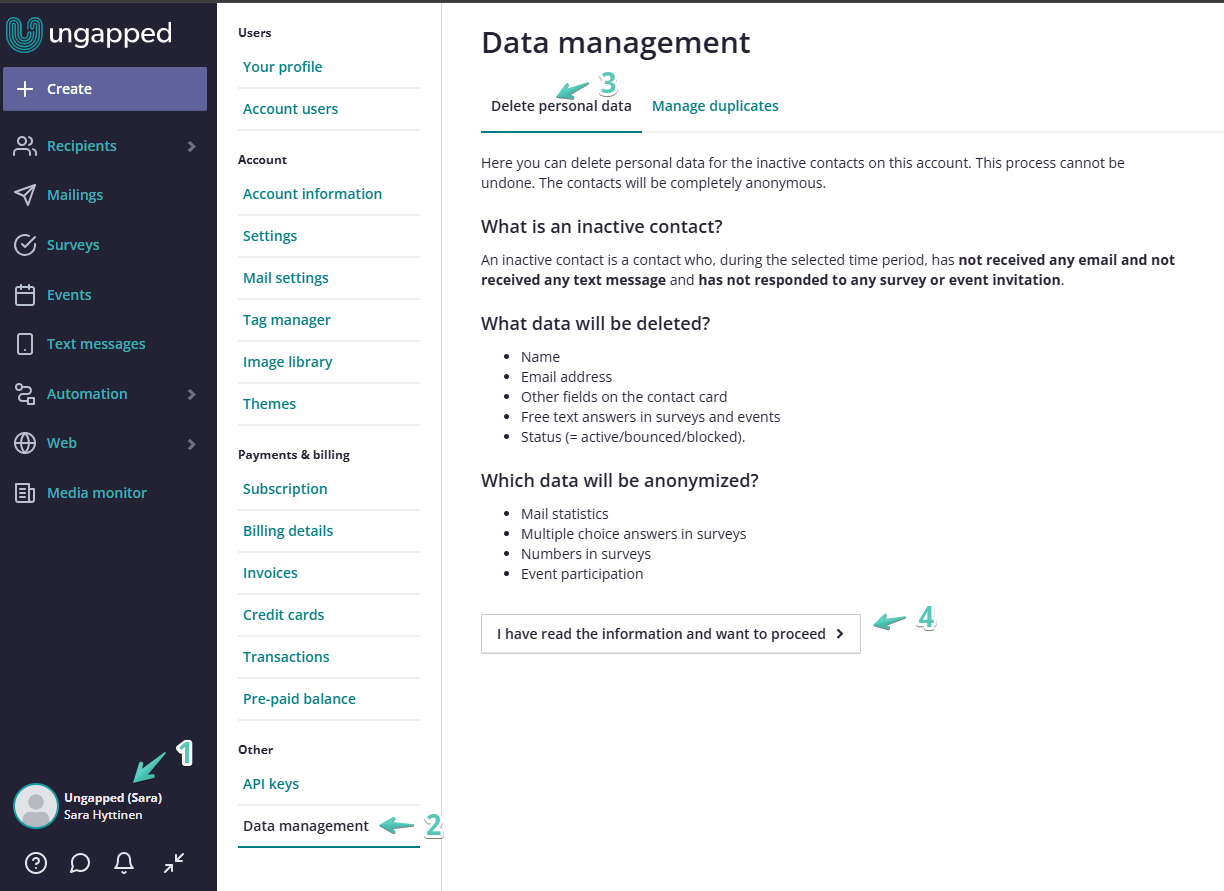Click the Event participation list item

pyautogui.click(x=582, y=574)
